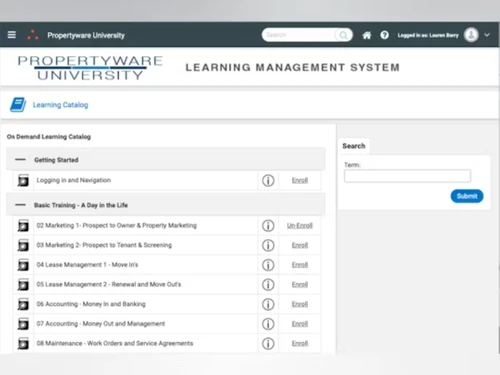Click the user avatar icon
The height and width of the screenshot is (375, 500).
point(471,35)
